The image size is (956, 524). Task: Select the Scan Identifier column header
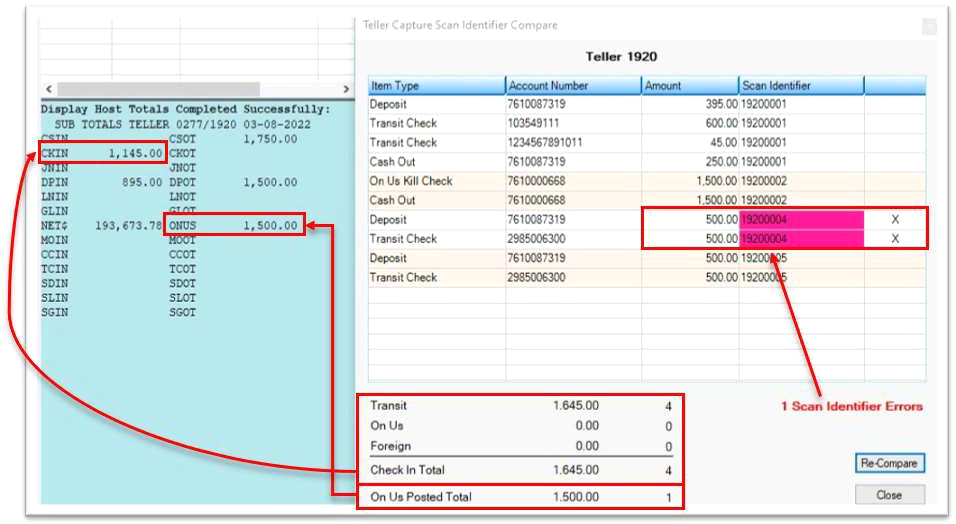(801, 86)
